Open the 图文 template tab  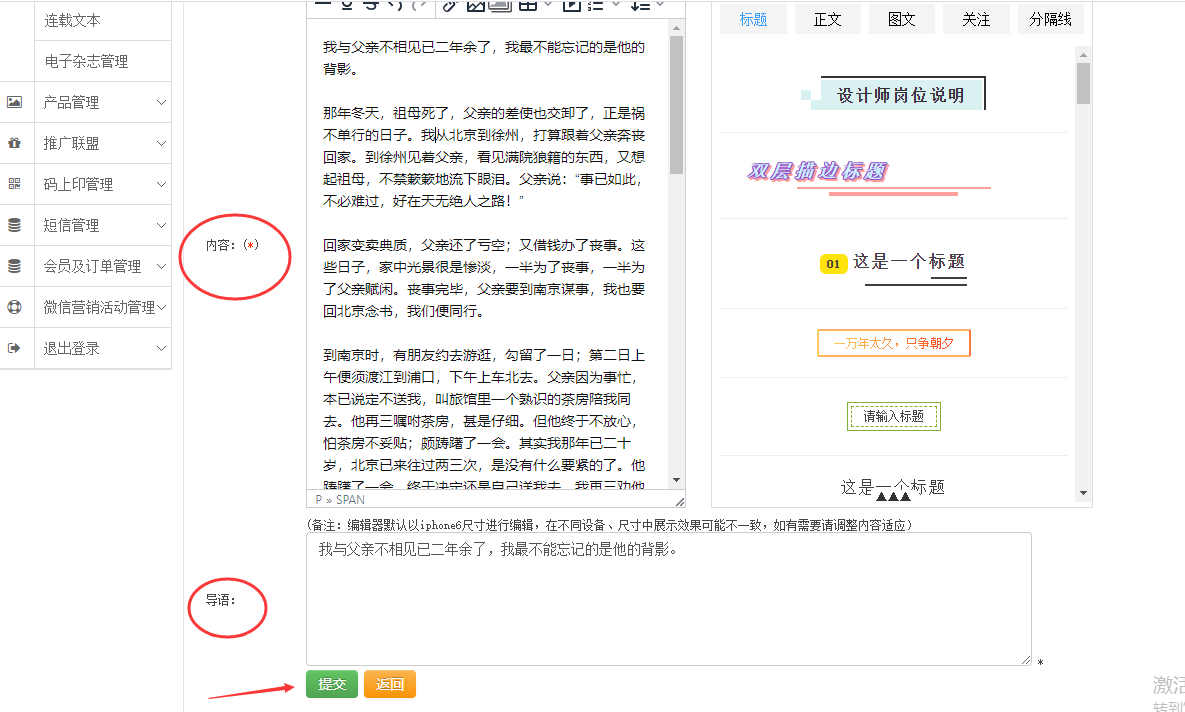coord(902,19)
